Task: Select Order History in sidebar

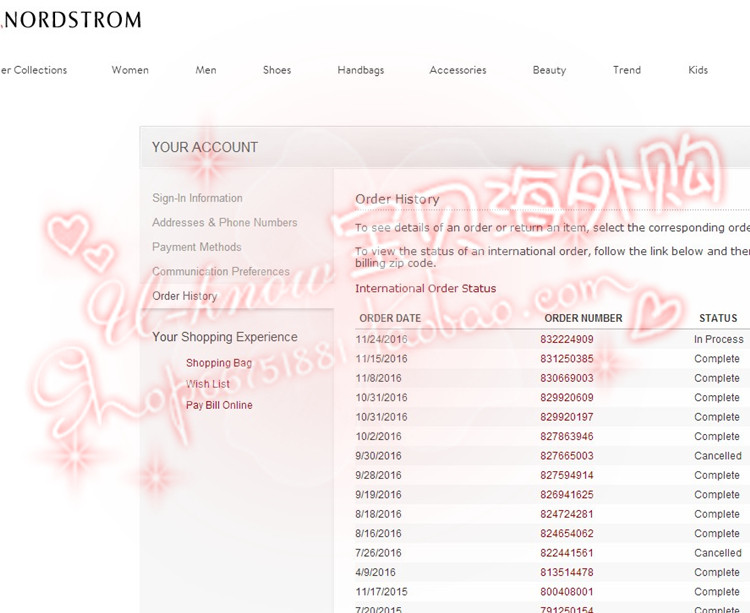Action: click(185, 296)
